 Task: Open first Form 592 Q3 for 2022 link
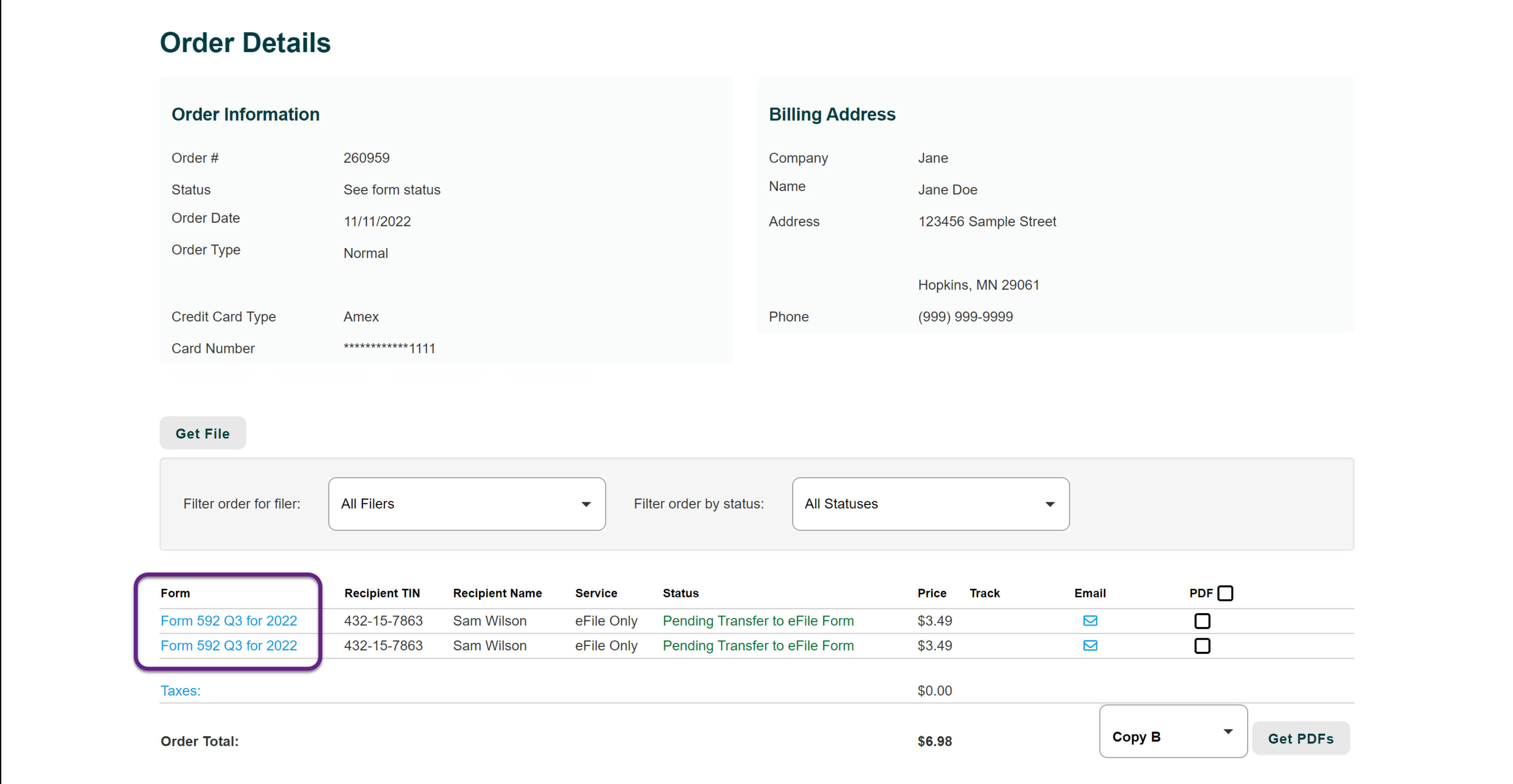point(228,620)
